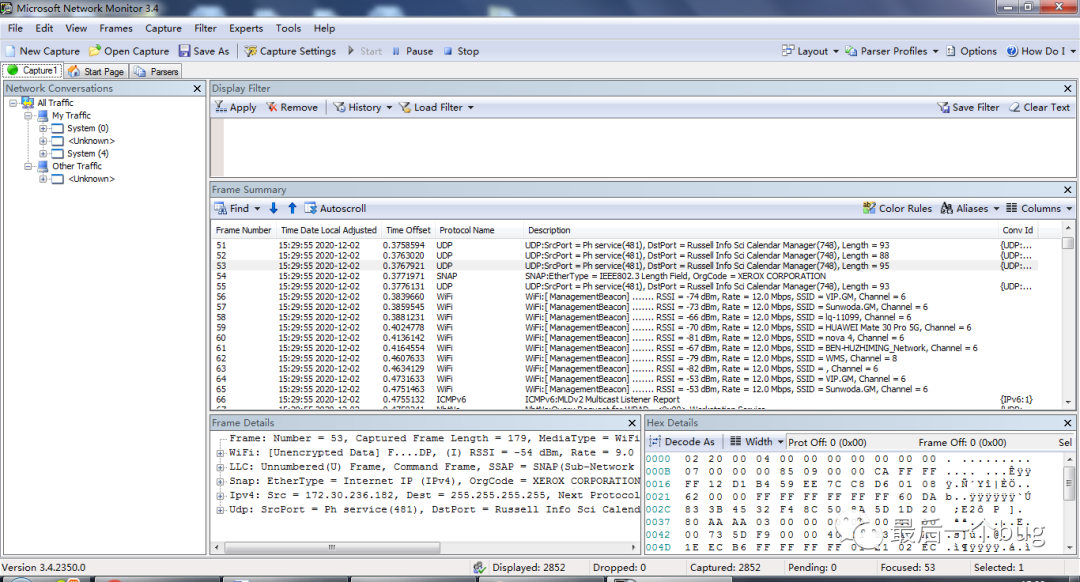Image resolution: width=1080 pixels, height=582 pixels.
Task: Click the Frame Summary vertical scrollbar thumb
Action: (x=1068, y=243)
